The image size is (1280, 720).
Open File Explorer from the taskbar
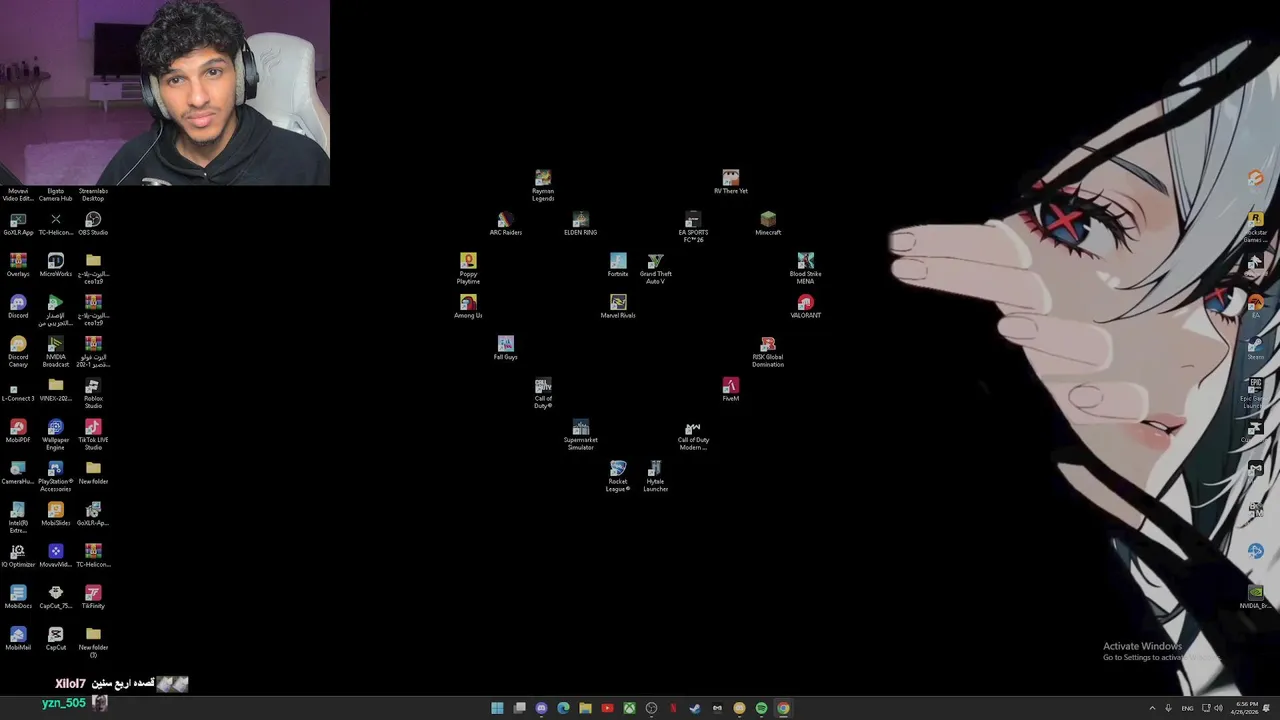(x=585, y=708)
